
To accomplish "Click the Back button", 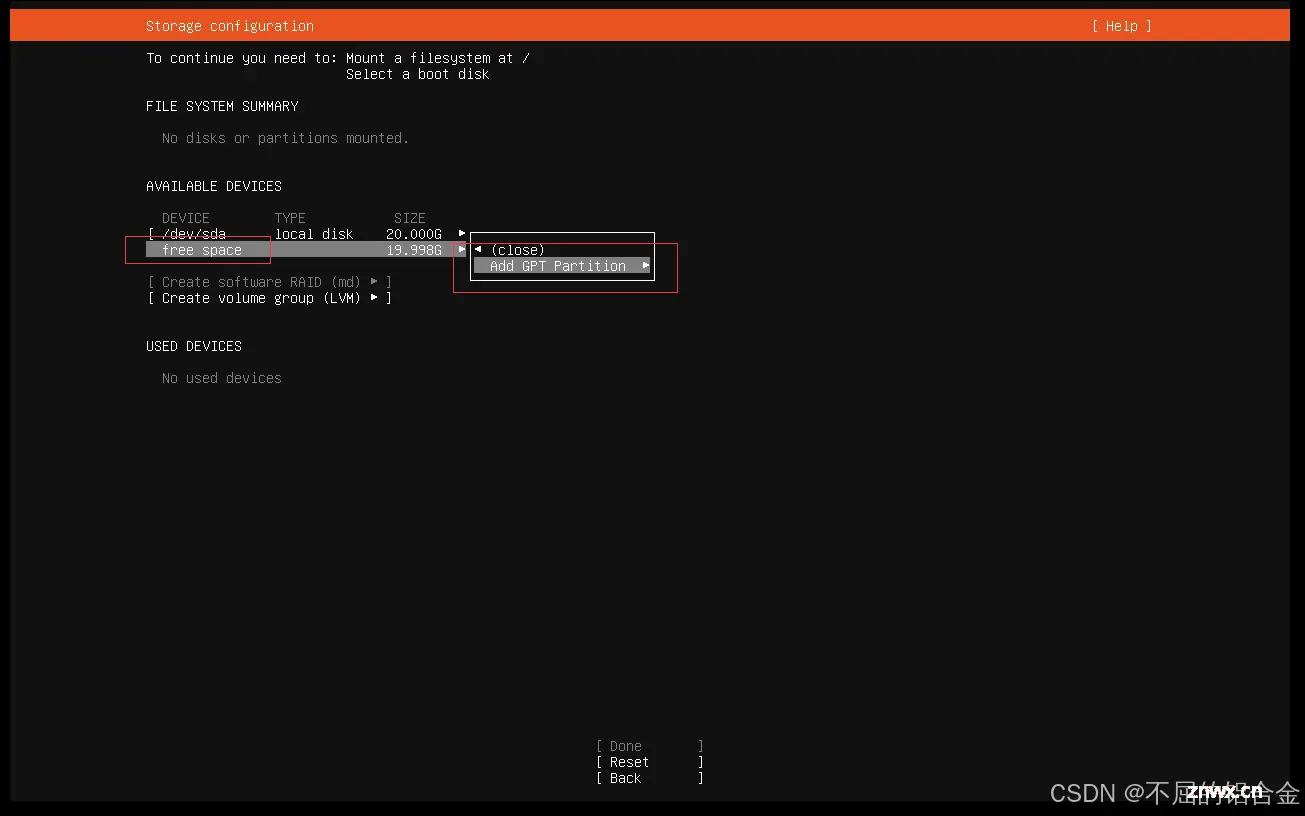I will [650, 778].
